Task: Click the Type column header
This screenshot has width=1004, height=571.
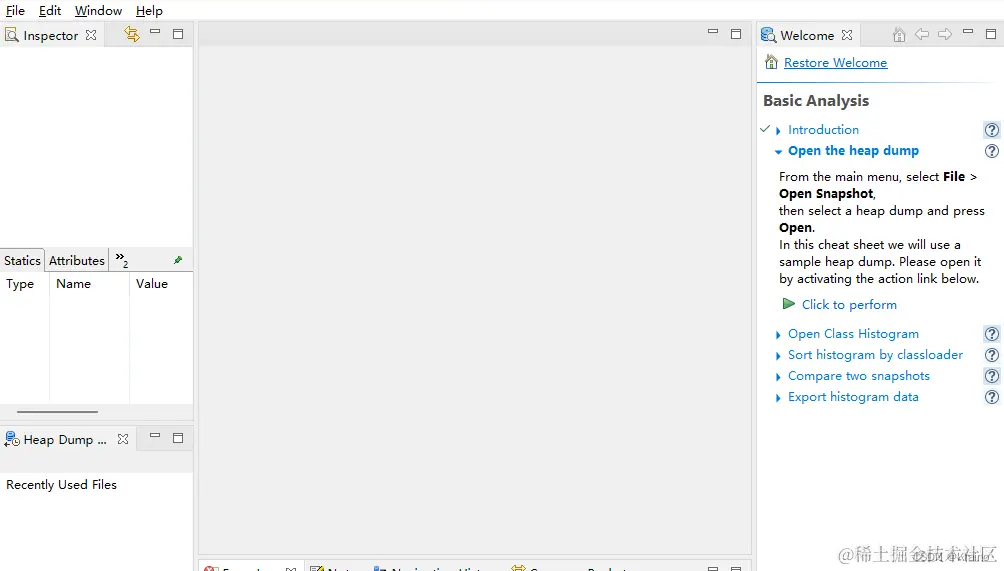Action: click(20, 284)
